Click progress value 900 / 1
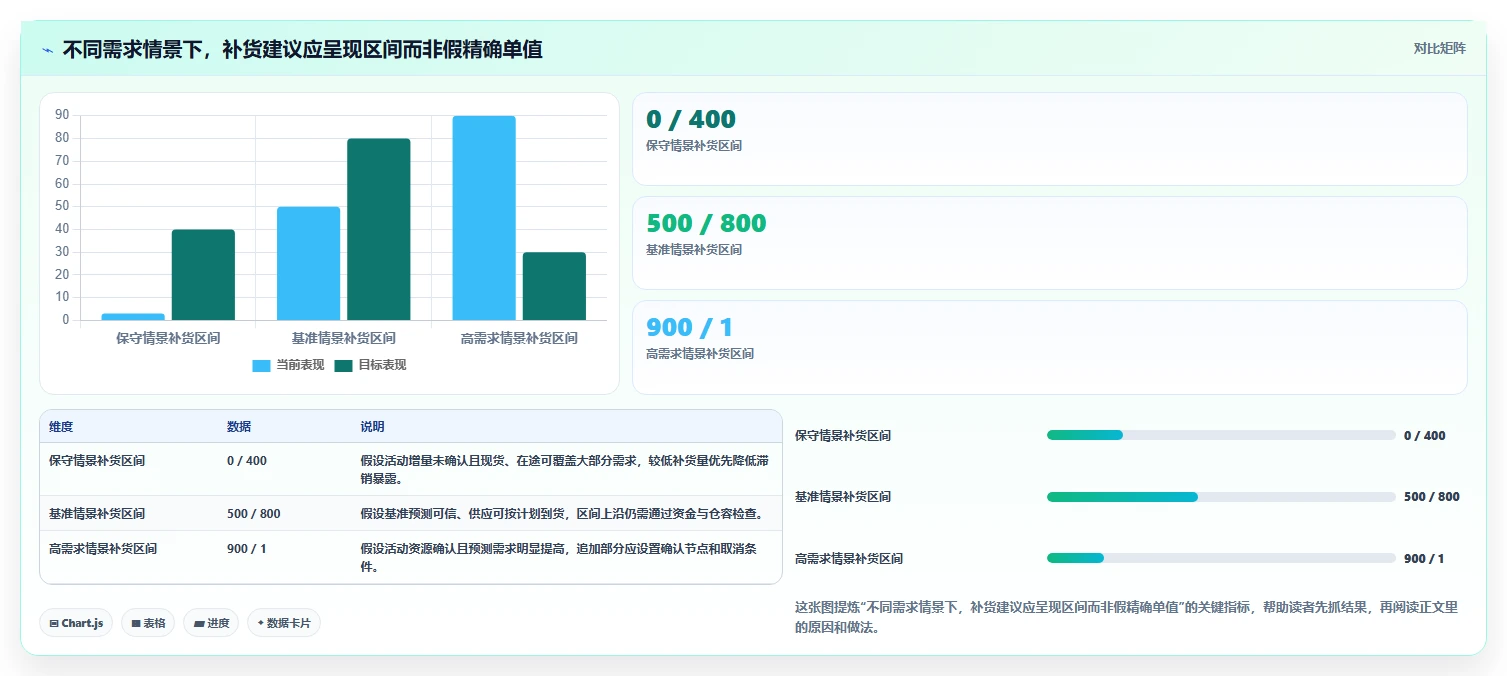 [1424, 559]
